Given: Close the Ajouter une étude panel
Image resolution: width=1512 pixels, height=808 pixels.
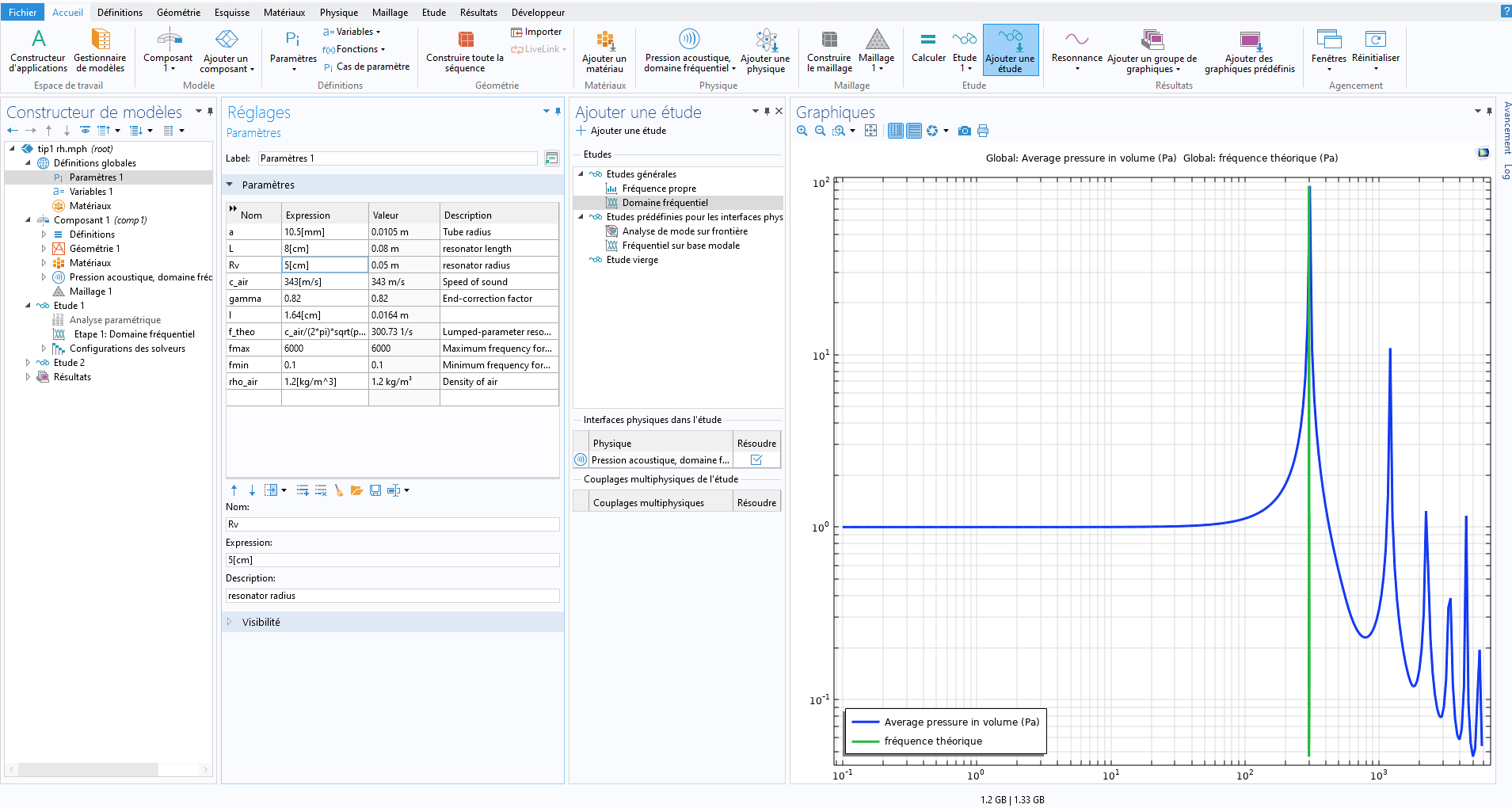Looking at the screenshot, I should coord(779,112).
